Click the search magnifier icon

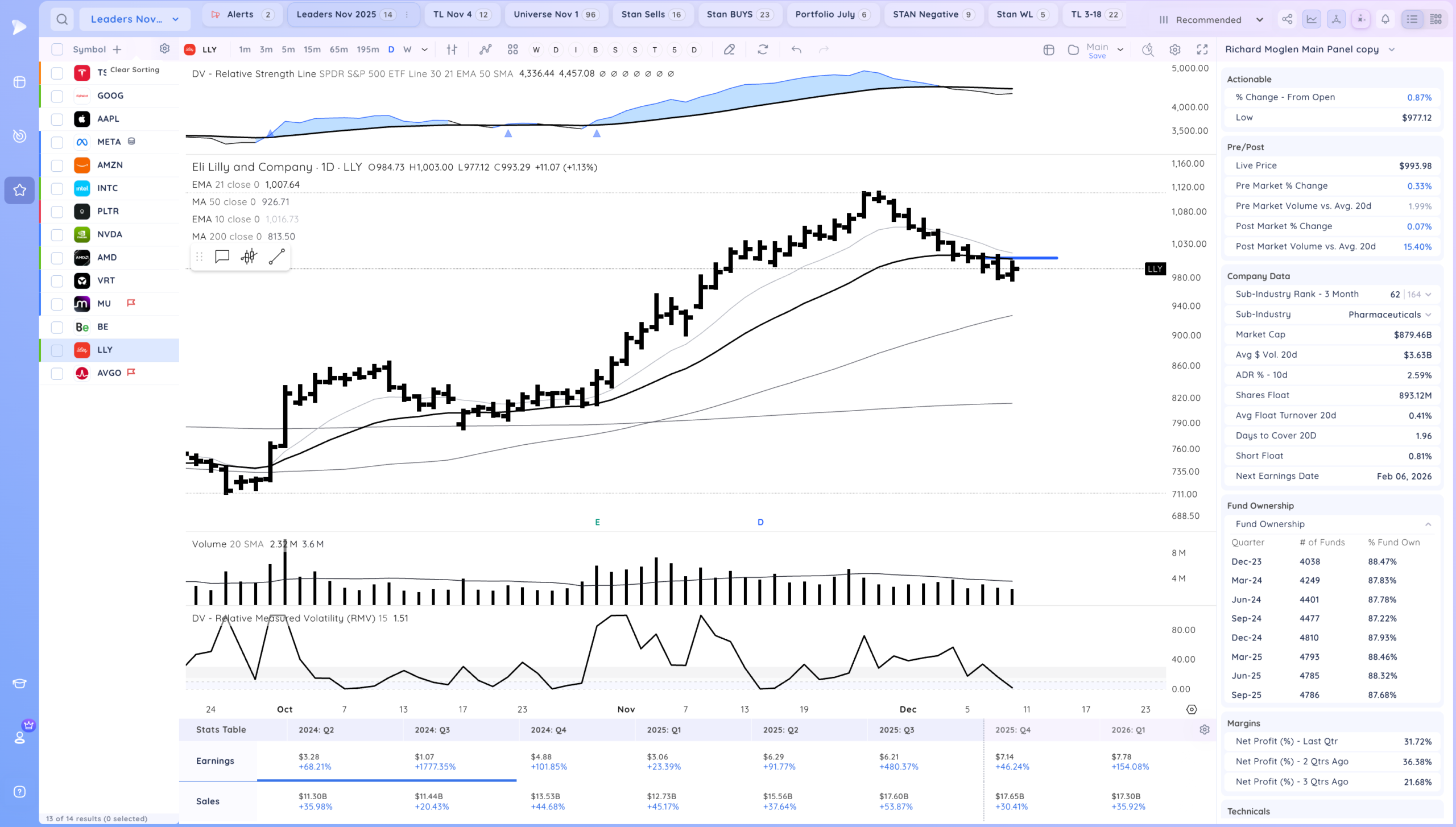pos(62,19)
